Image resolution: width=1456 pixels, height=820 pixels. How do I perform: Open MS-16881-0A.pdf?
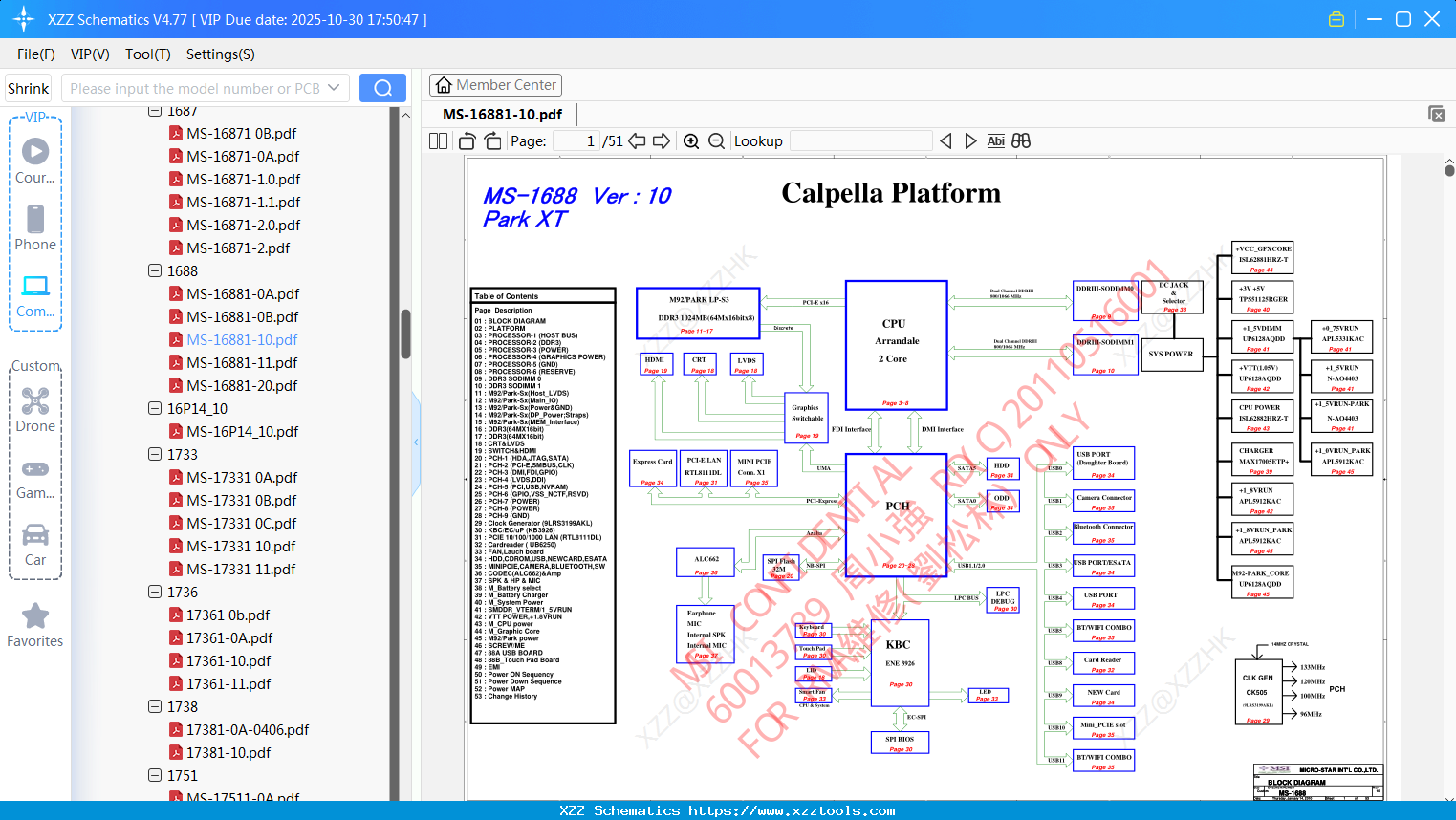[x=243, y=293]
